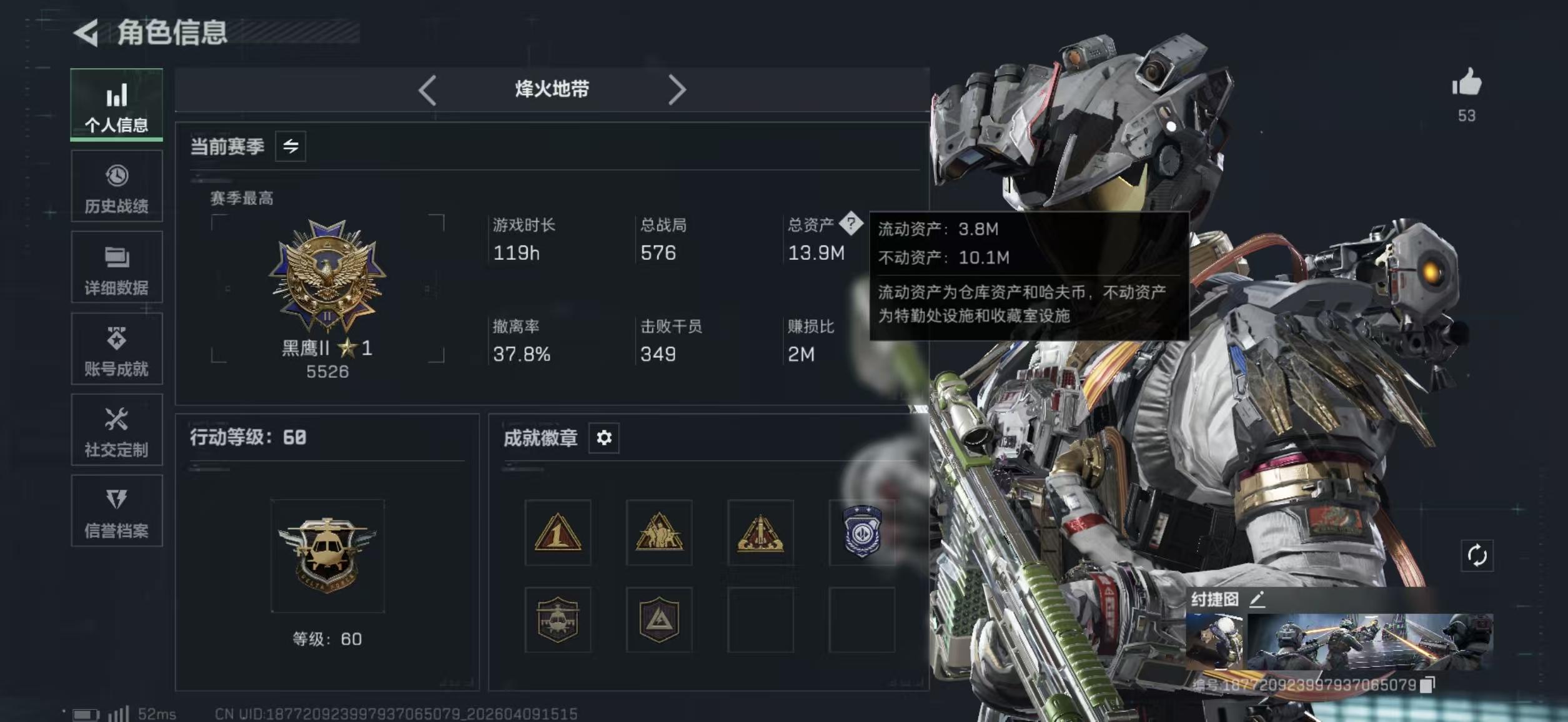Click the back arrow beside 角色信息

click(x=86, y=32)
